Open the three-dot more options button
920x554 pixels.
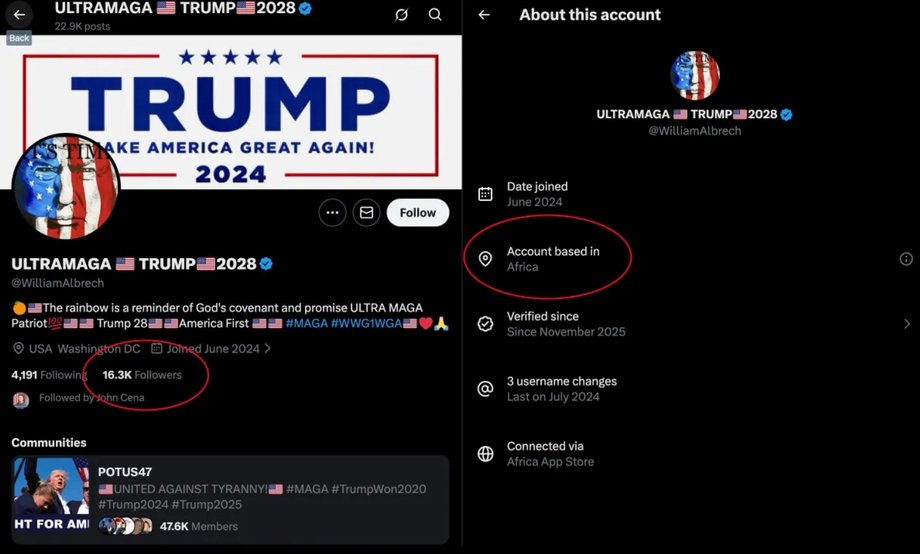(x=332, y=212)
